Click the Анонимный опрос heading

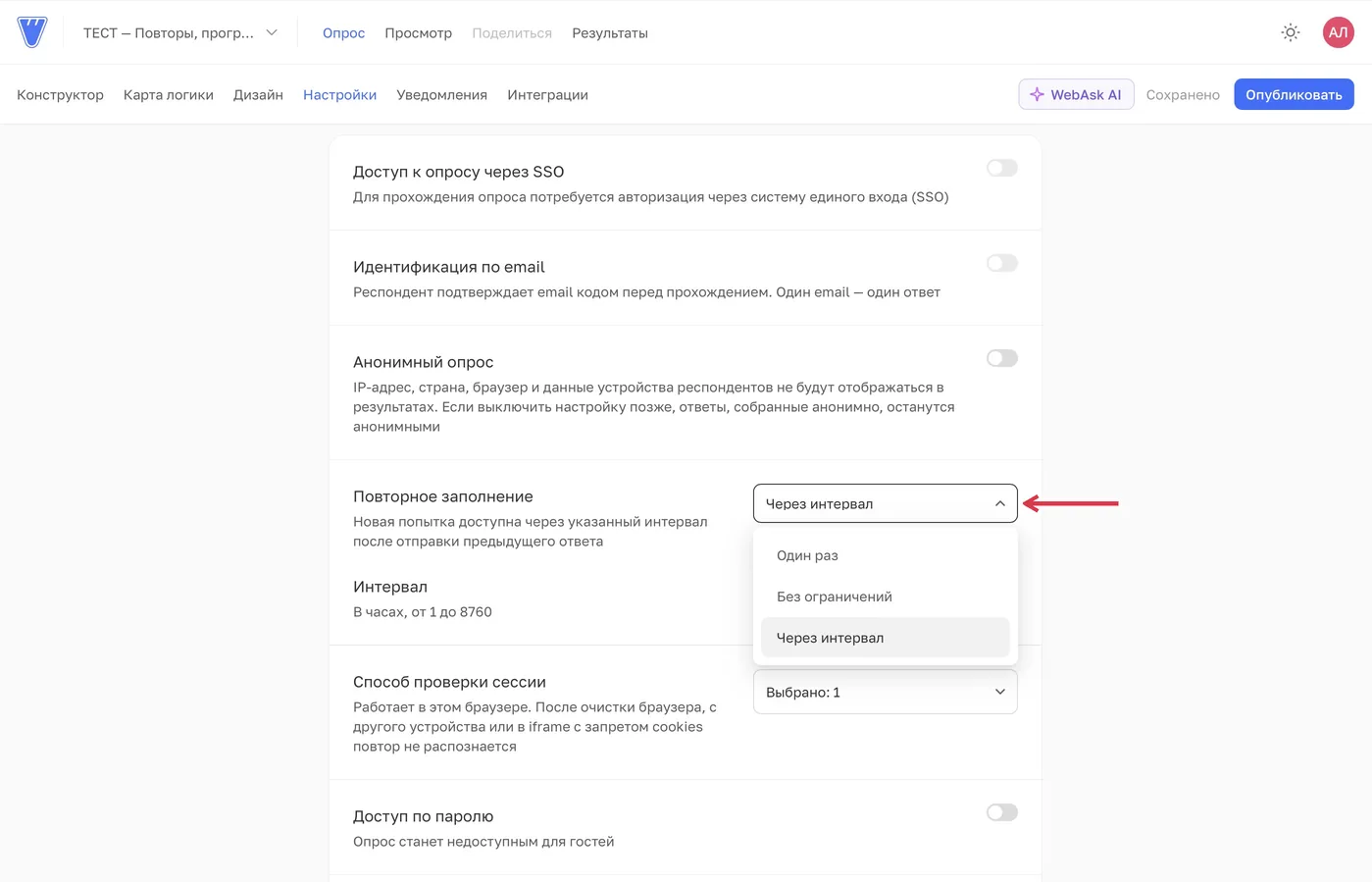pos(423,362)
